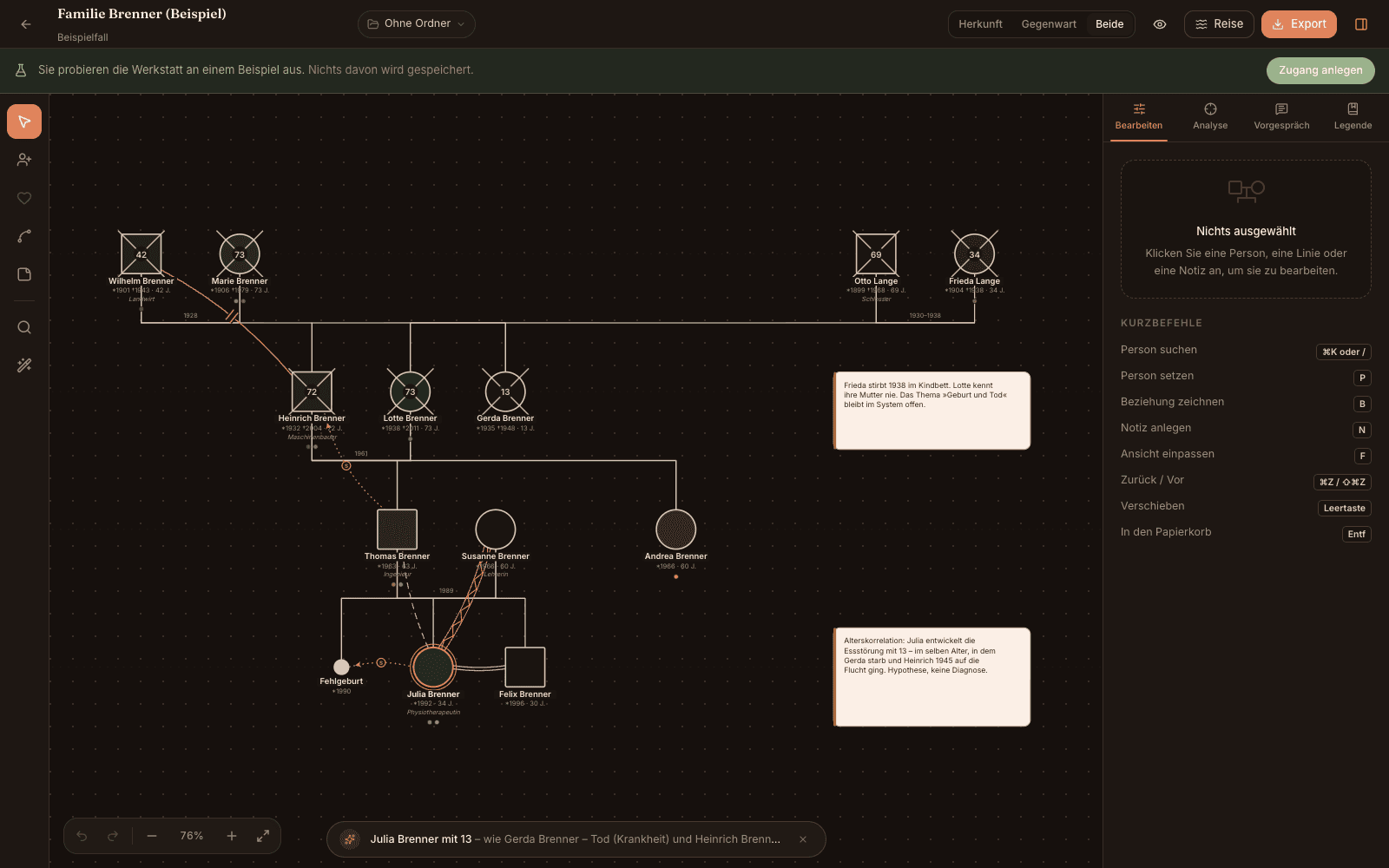The width and height of the screenshot is (1389, 868).
Task: Click the undo arrow
Action: pos(82,836)
